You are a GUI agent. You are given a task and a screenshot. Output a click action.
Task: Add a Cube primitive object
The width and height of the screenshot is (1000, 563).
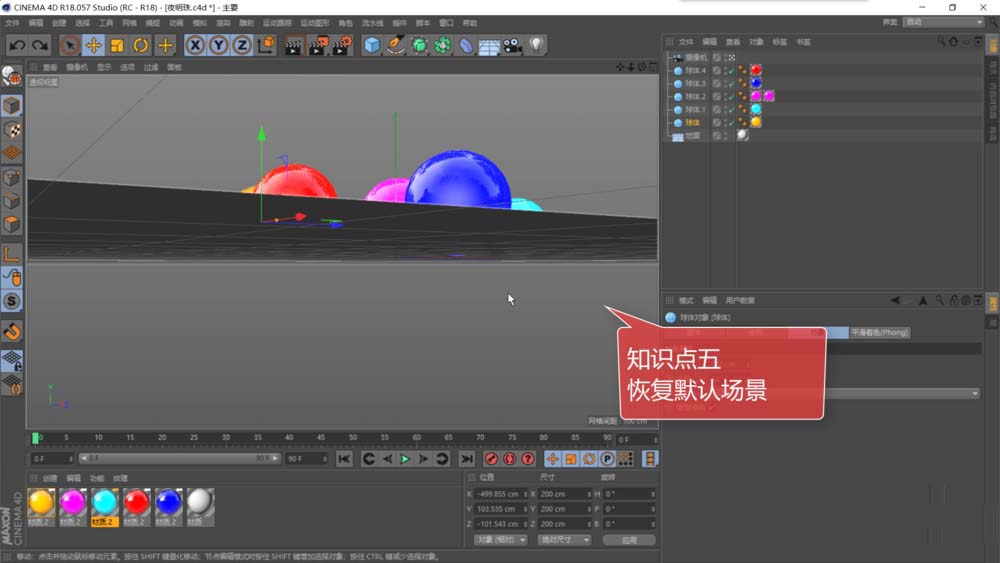pos(372,45)
